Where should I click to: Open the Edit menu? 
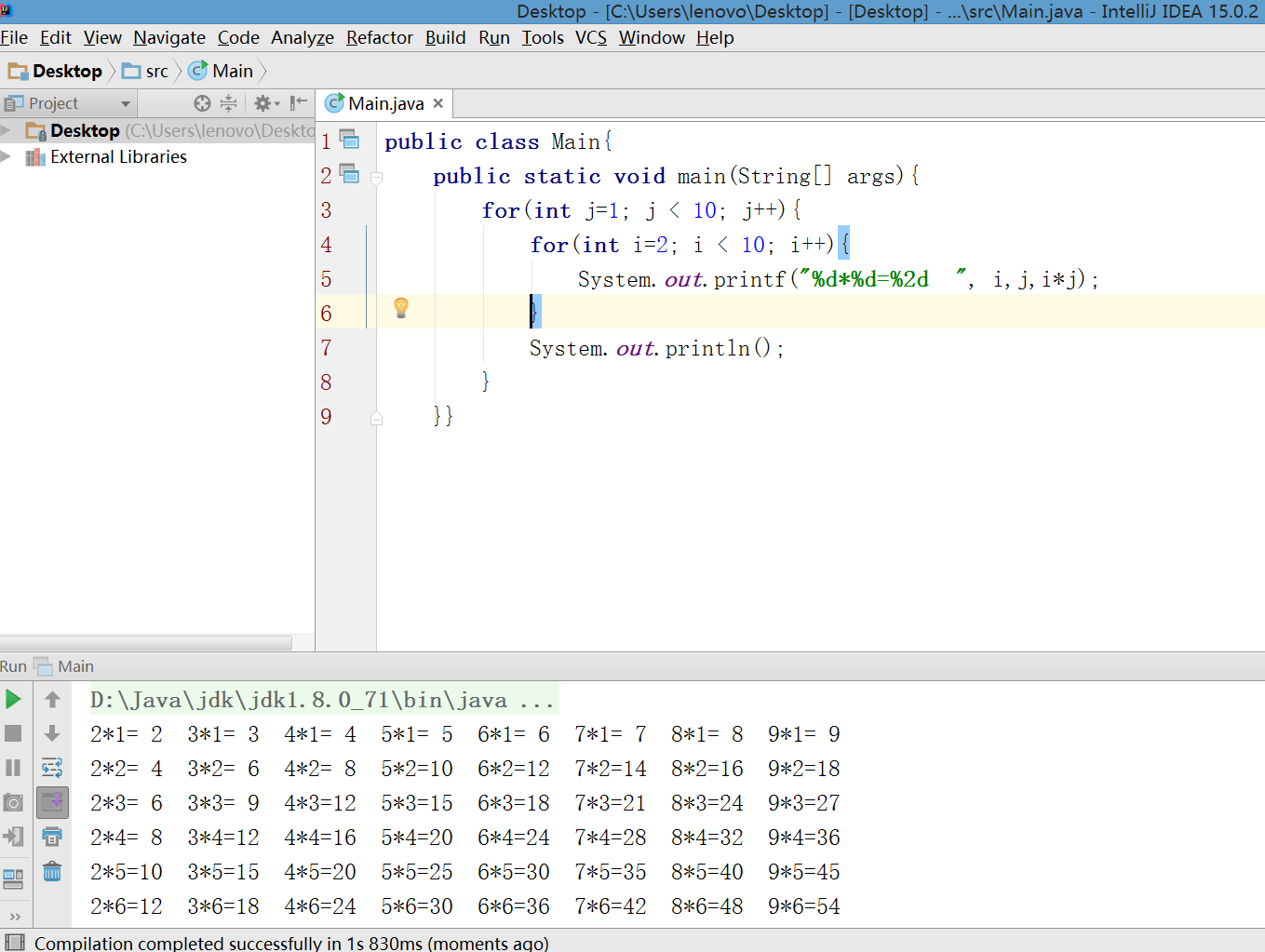coord(56,37)
